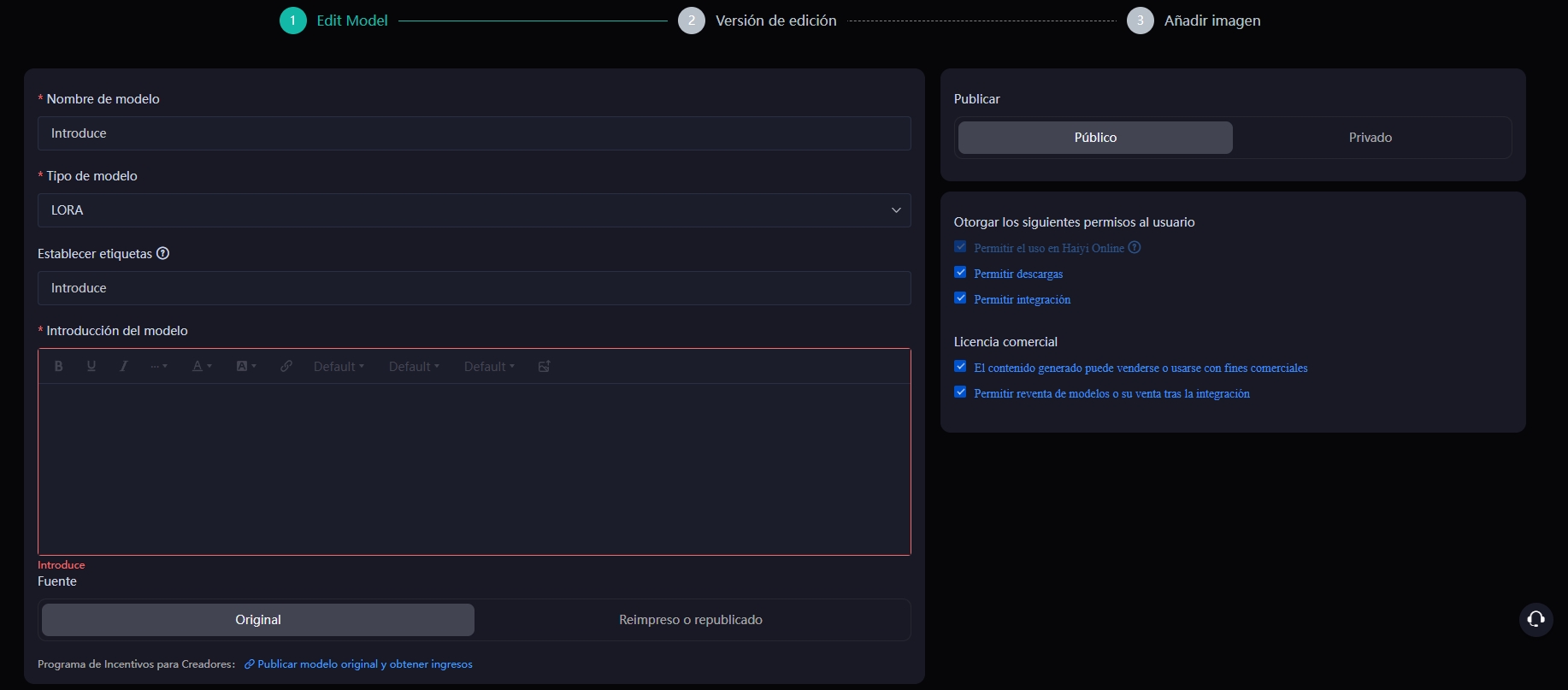This screenshot has width=1568, height=690.
Task: Open the customer support headset icon
Action: click(x=1536, y=619)
